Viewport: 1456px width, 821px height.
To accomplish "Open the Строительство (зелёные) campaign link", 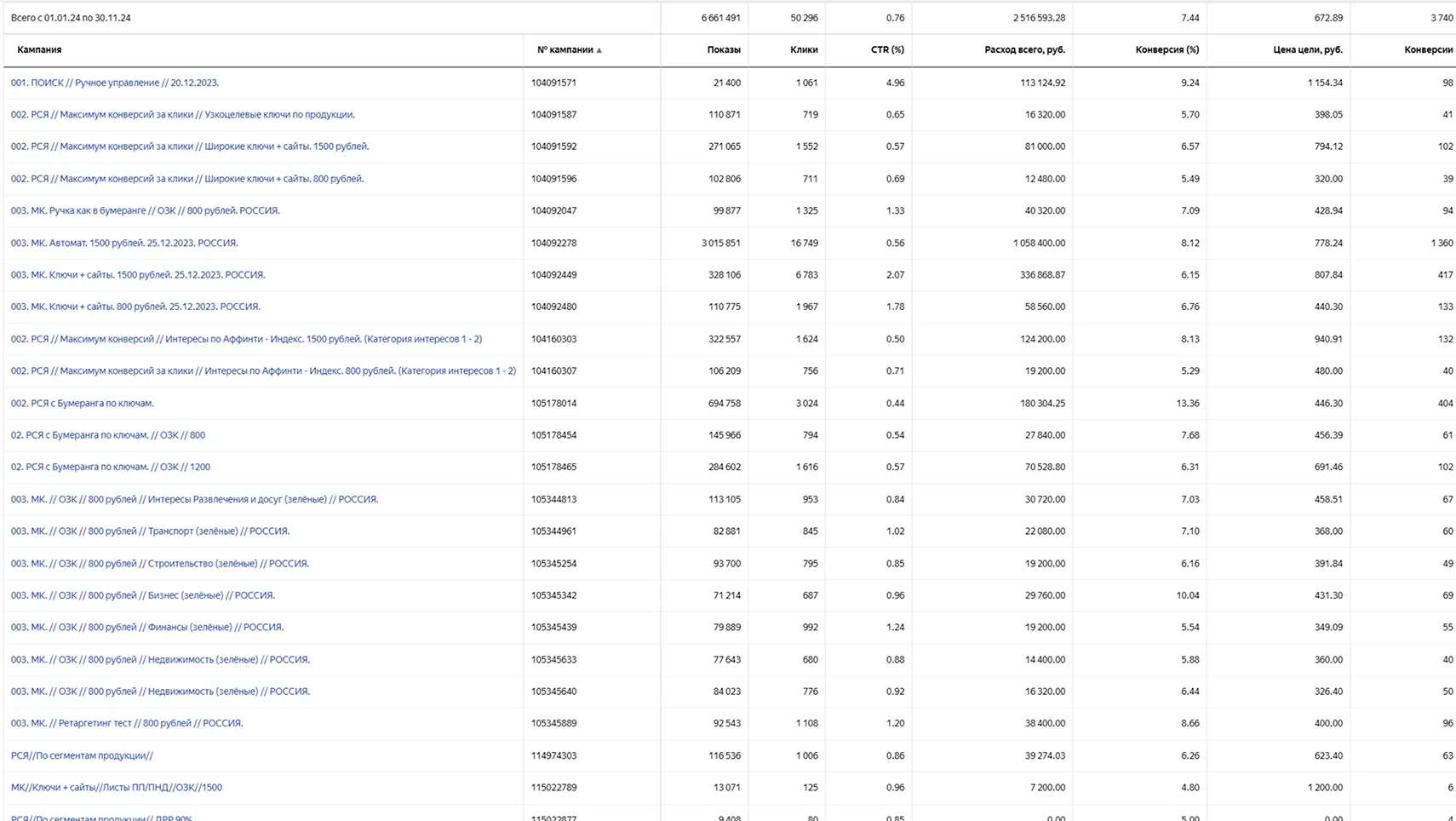I will [159, 563].
